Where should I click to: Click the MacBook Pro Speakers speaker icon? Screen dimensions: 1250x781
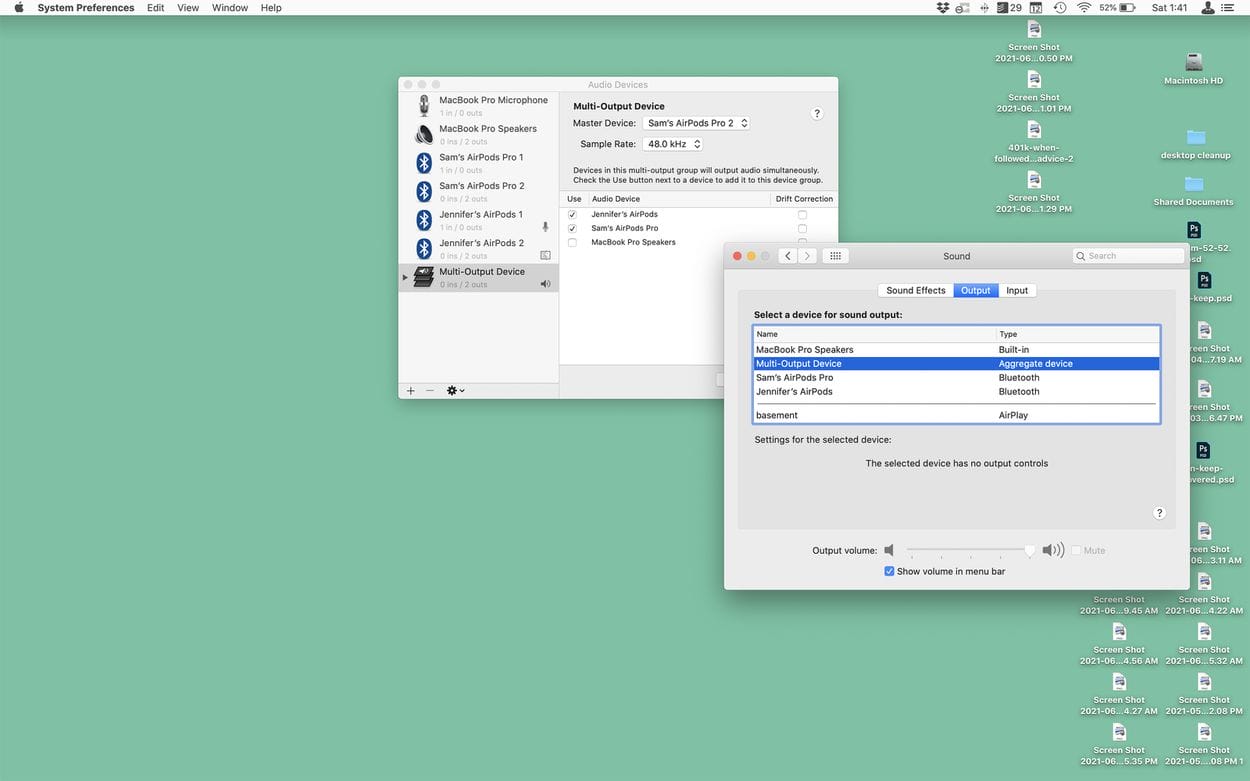pos(424,134)
